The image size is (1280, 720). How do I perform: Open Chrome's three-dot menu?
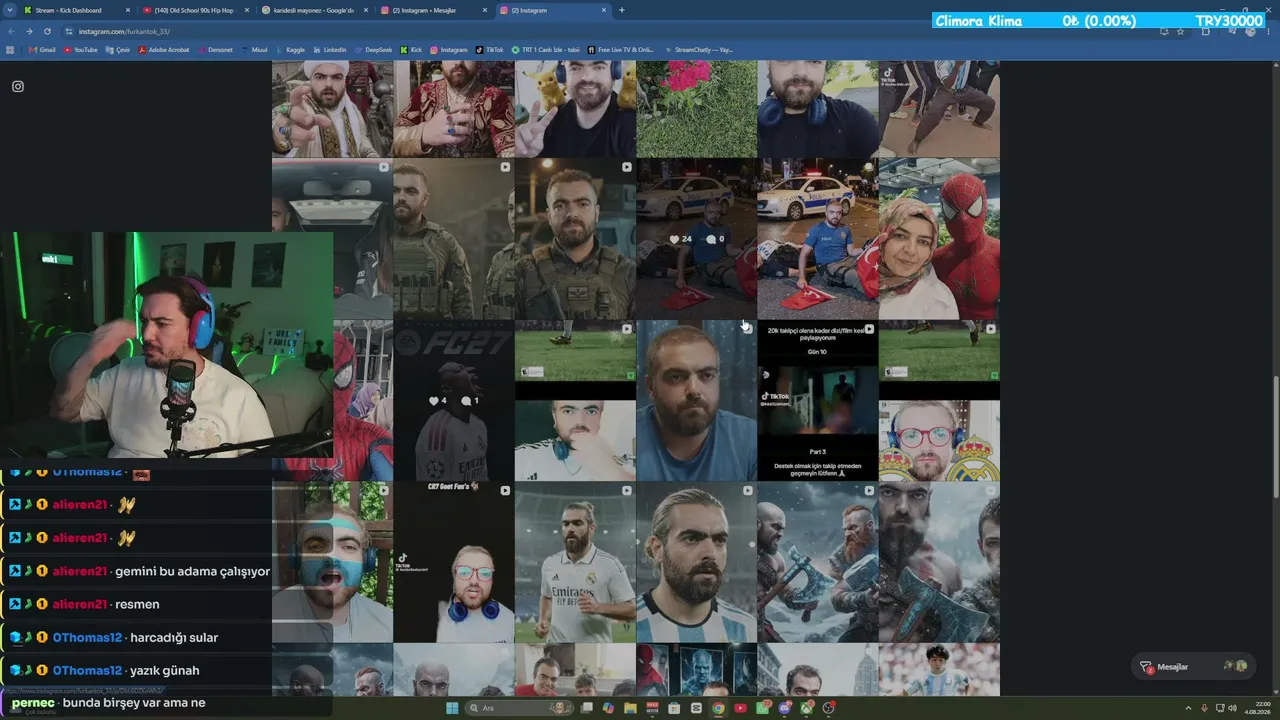[1268, 31]
